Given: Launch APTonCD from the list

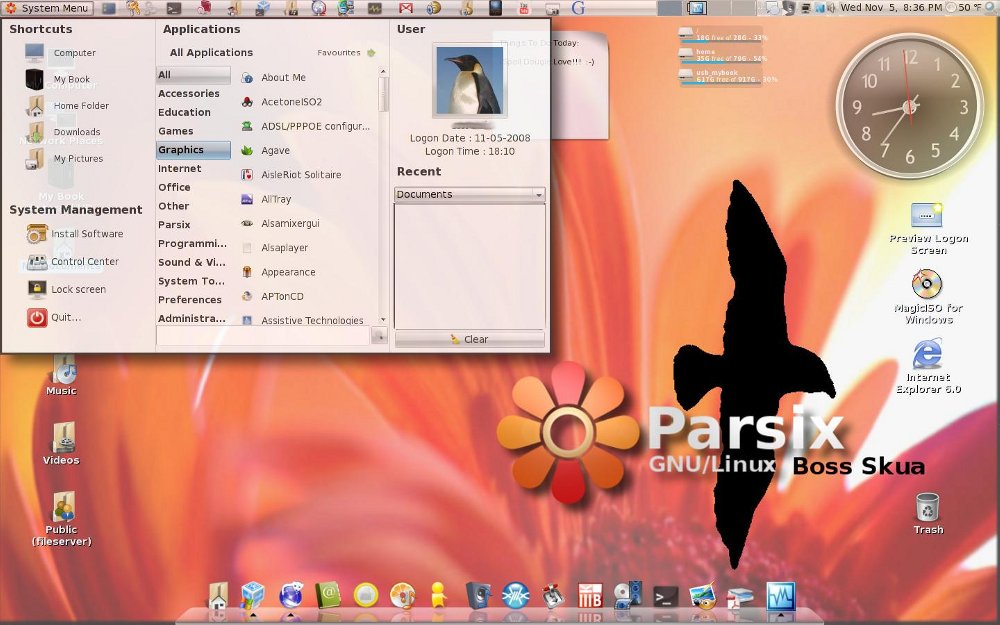Looking at the screenshot, I should (272, 297).
